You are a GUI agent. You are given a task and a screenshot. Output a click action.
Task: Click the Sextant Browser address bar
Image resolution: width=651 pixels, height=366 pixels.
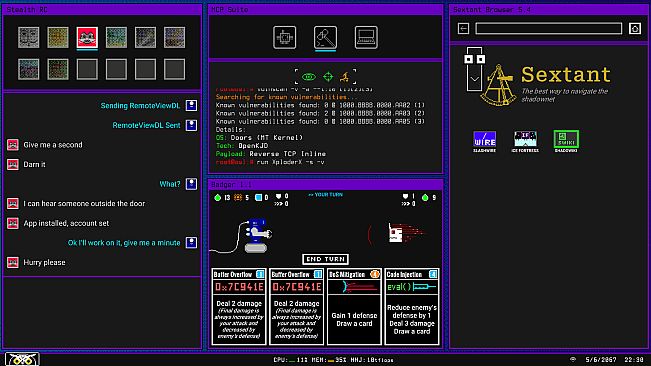point(548,28)
